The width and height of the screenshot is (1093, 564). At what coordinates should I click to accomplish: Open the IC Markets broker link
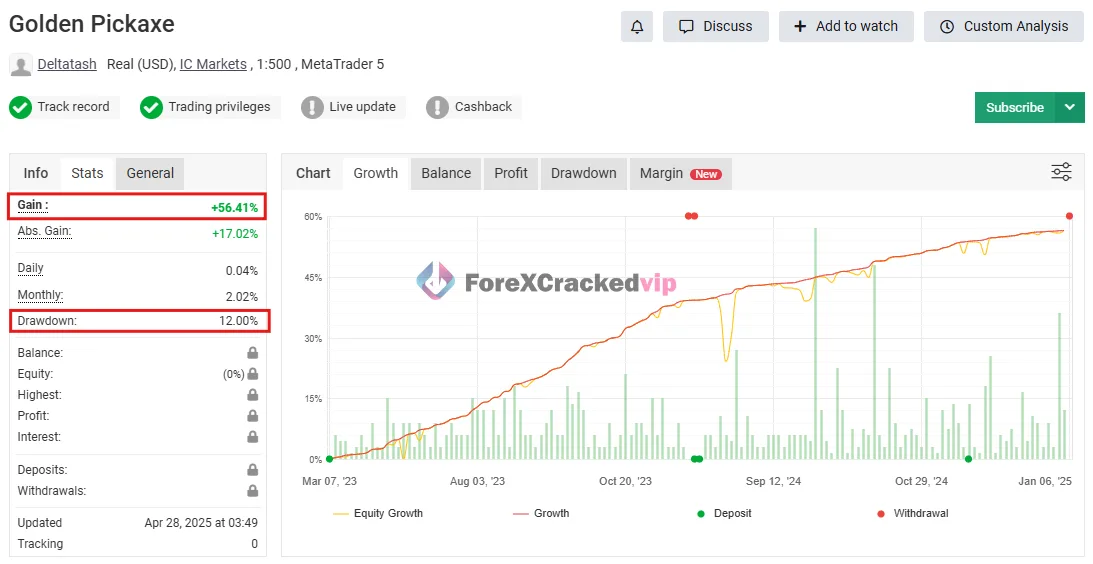213,64
